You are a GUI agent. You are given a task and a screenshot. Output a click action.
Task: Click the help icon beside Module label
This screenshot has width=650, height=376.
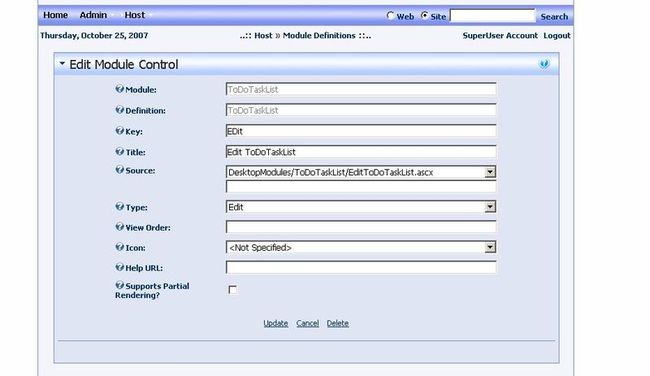pyautogui.click(x=119, y=89)
